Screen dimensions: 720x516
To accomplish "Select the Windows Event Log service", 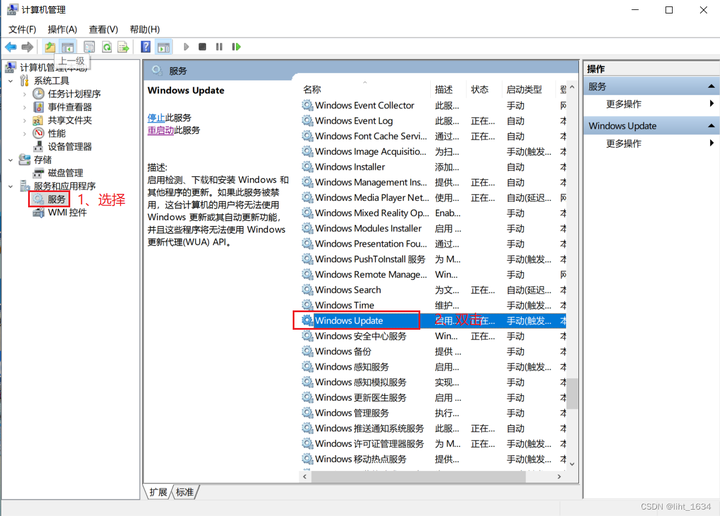I will coord(433,121).
